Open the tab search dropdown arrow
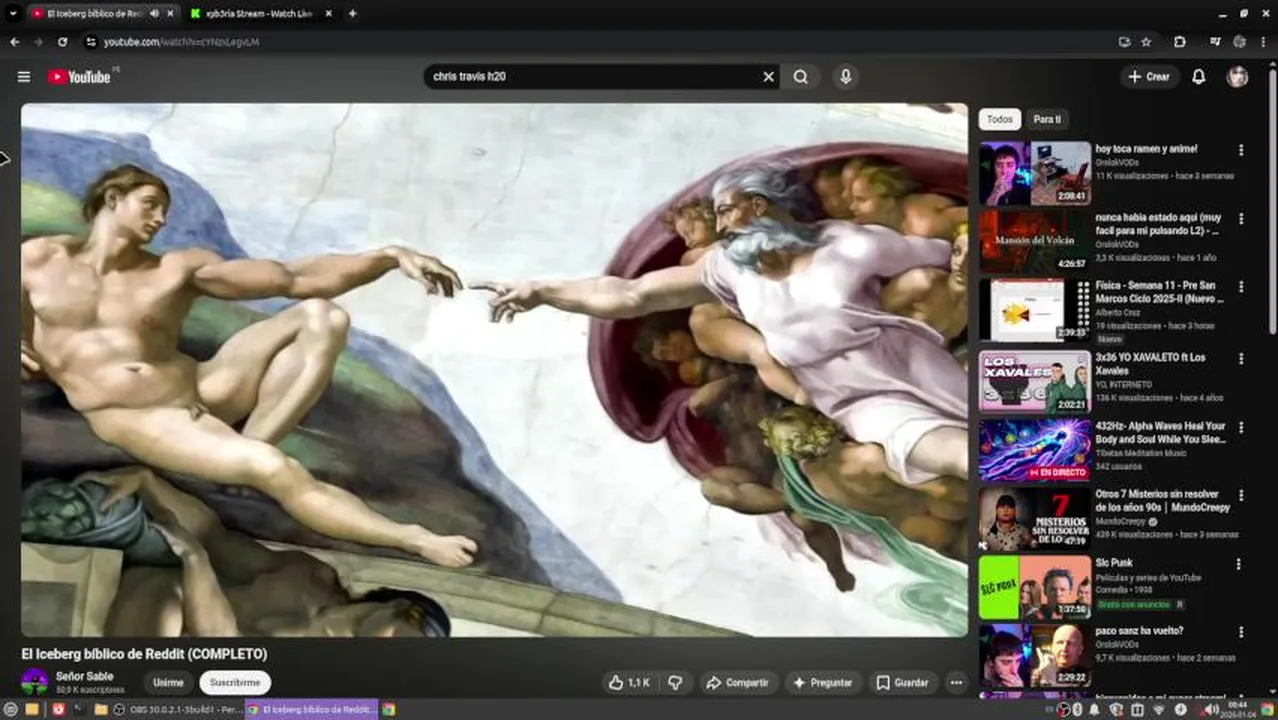 (12, 13)
